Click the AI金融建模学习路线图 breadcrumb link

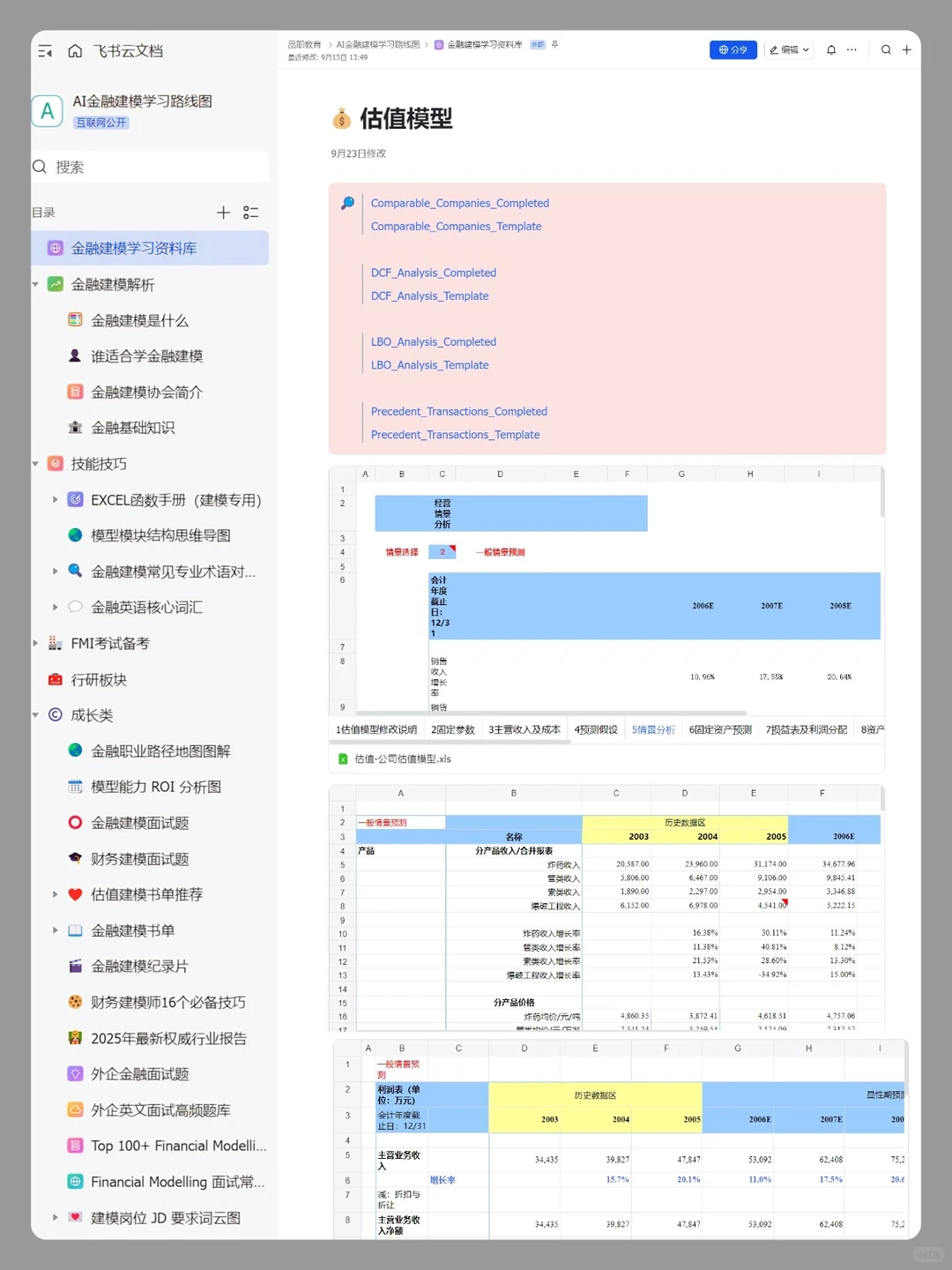(x=378, y=44)
